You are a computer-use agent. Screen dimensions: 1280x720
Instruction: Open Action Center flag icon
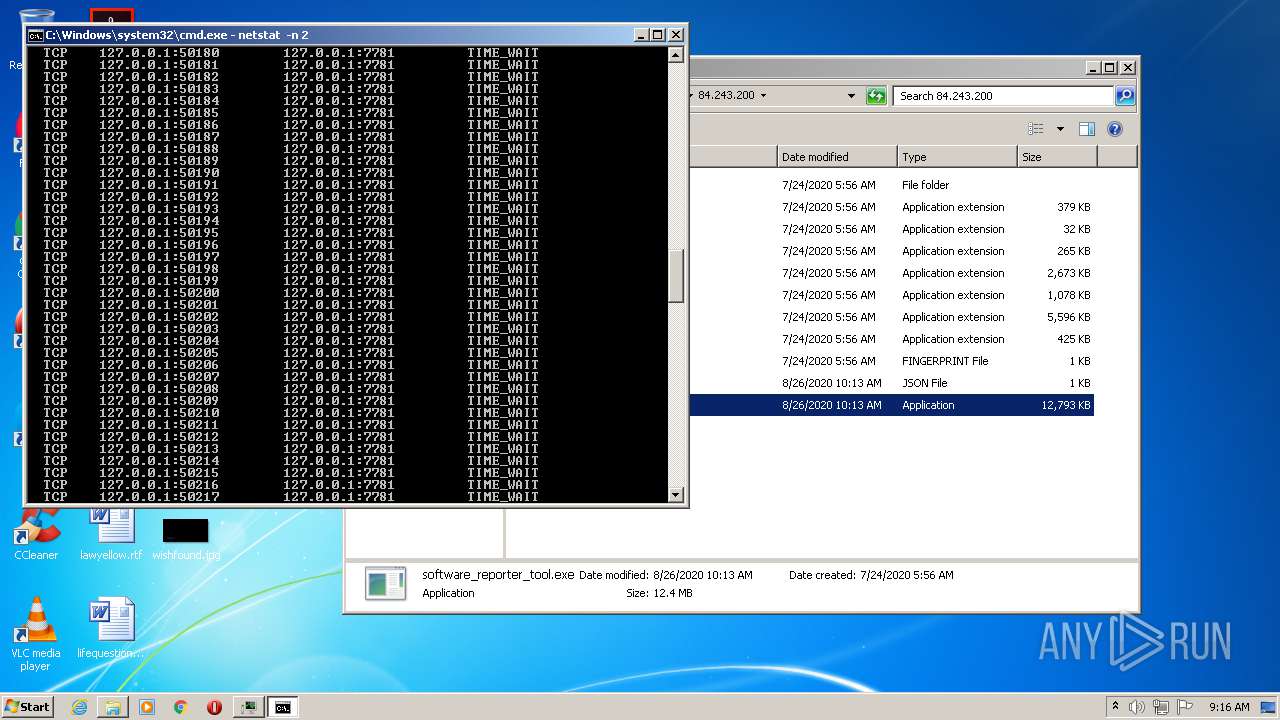[x=1185, y=707]
